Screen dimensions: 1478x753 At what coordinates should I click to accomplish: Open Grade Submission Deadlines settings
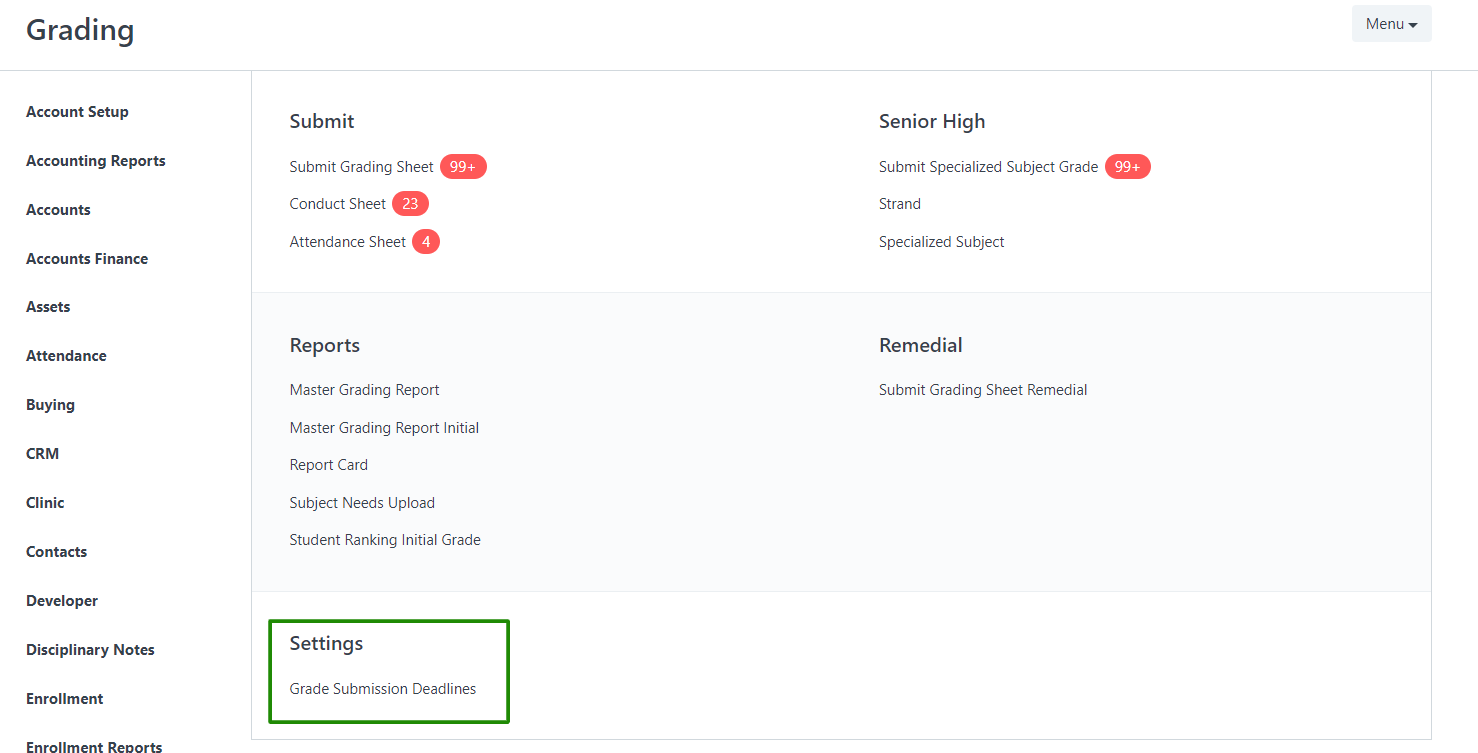383,689
